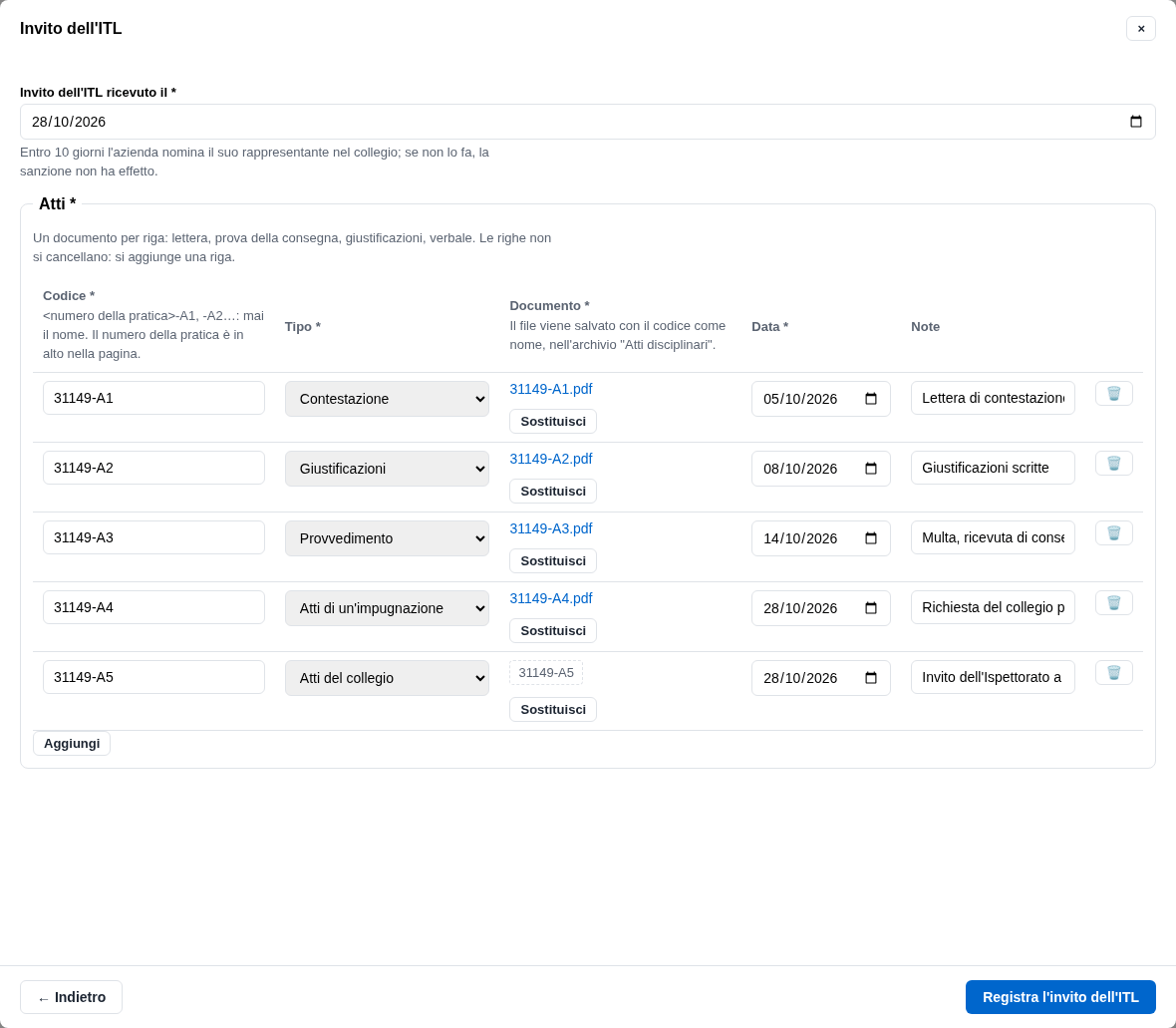Open calendar icon for date 05/10/2026
Viewport: 1176px width, 1028px height.
(871, 399)
